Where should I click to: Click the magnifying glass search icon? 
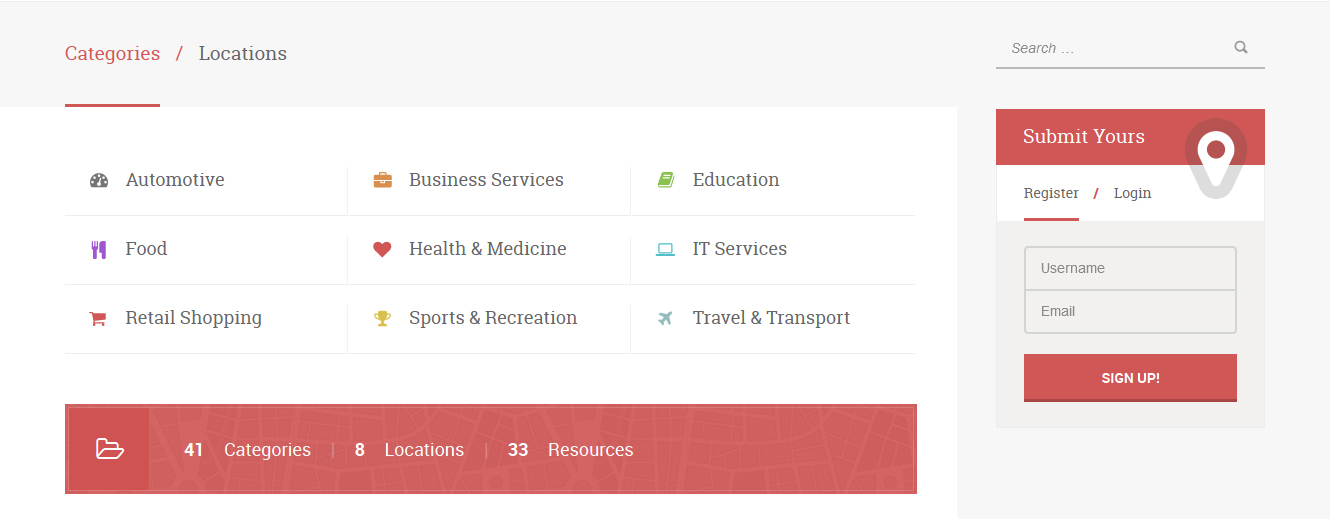1241,47
